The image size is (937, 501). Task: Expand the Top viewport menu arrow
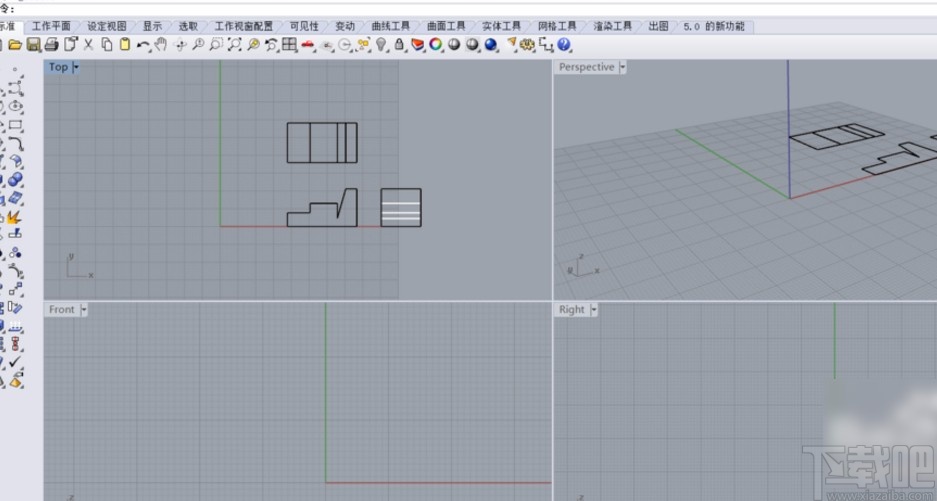(x=76, y=68)
